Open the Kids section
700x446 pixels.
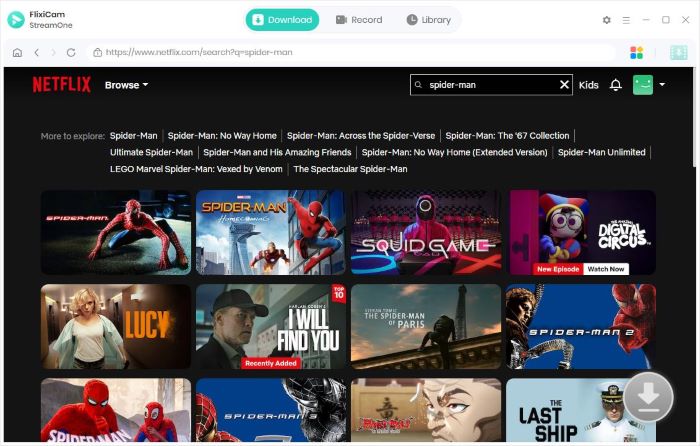(x=588, y=85)
